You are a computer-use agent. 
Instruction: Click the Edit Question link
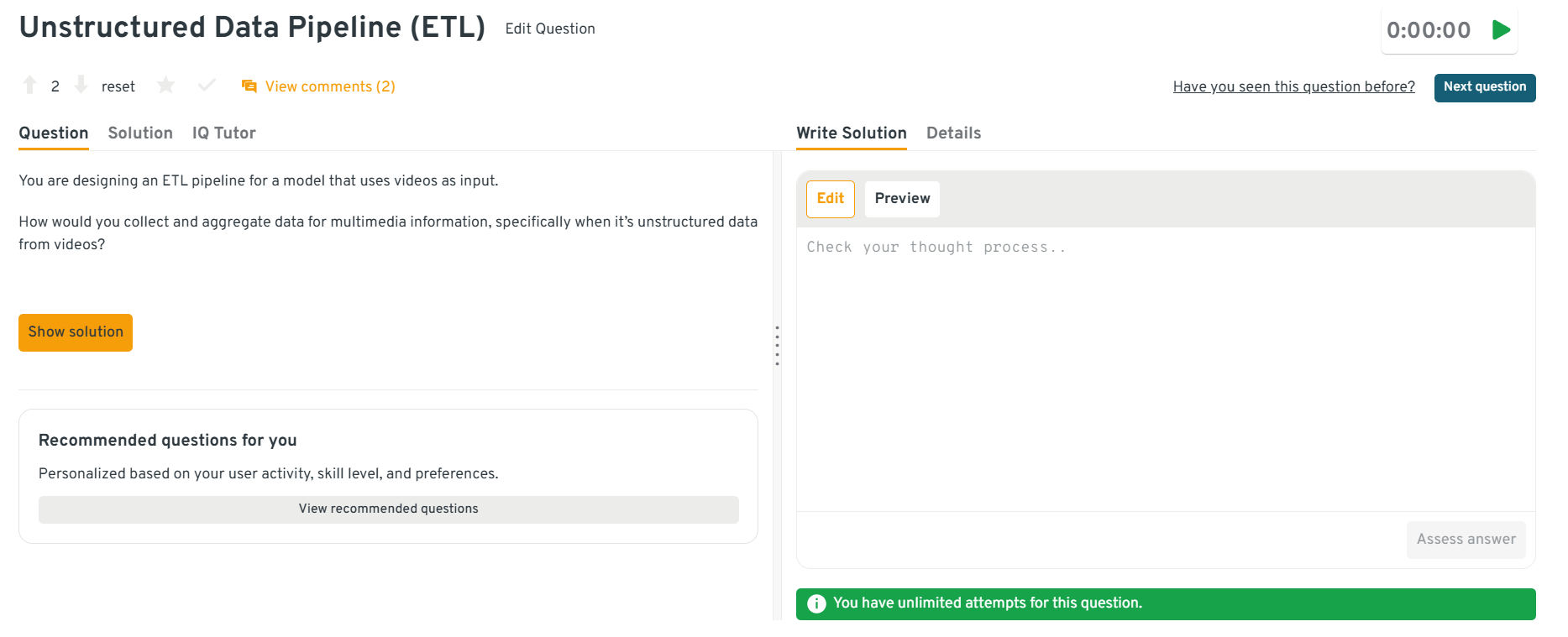click(550, 29)
